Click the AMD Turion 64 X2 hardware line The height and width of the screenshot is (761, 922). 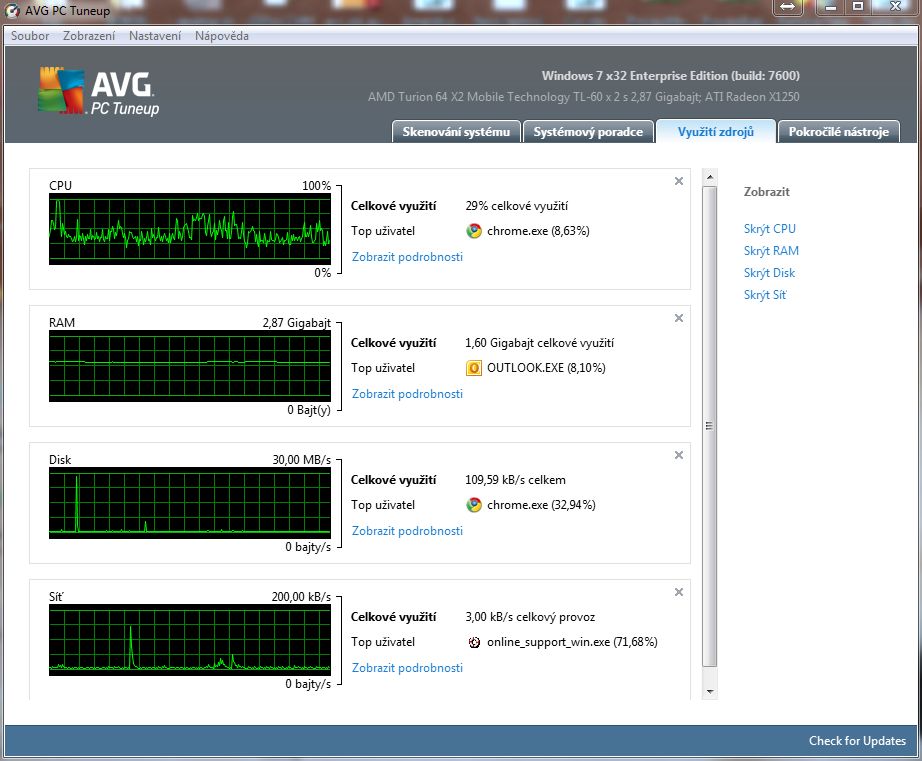point(583,97)
